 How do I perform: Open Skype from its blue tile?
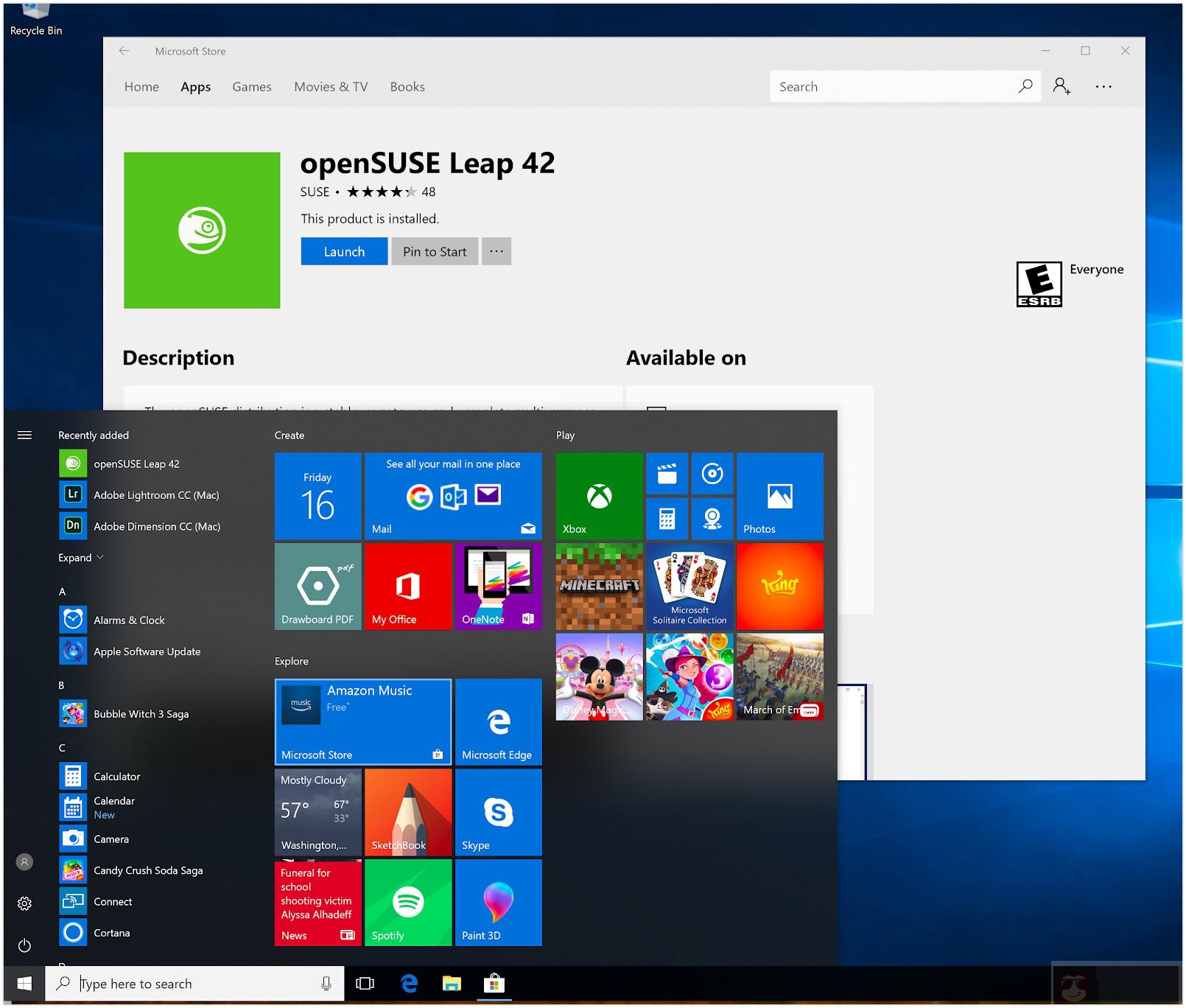498,811
